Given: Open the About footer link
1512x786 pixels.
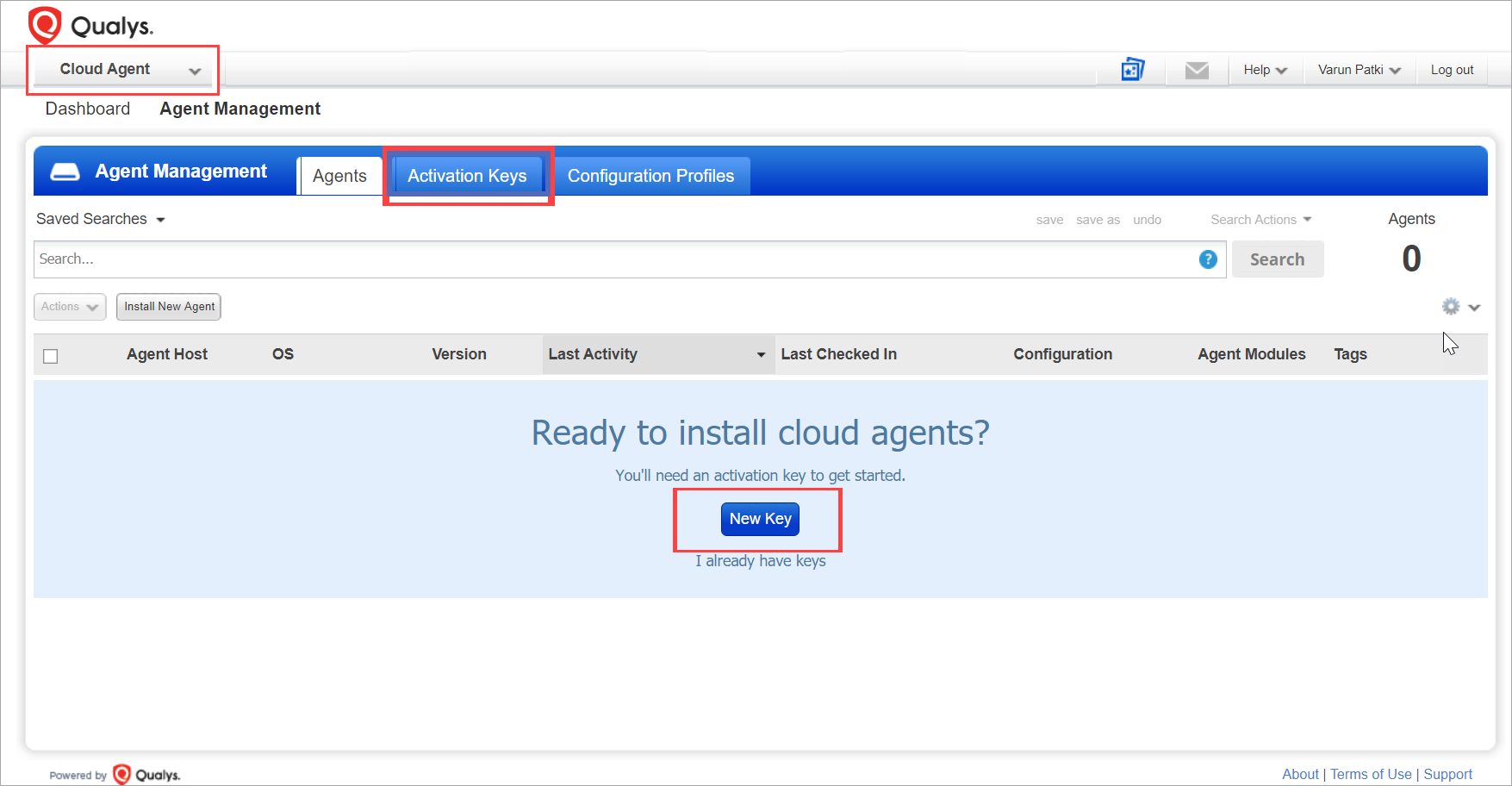Looking at the screenshot, I should [x=1300, y=774].
